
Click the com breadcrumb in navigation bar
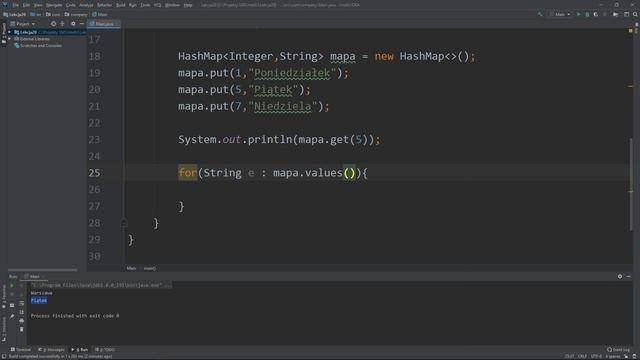53,14
